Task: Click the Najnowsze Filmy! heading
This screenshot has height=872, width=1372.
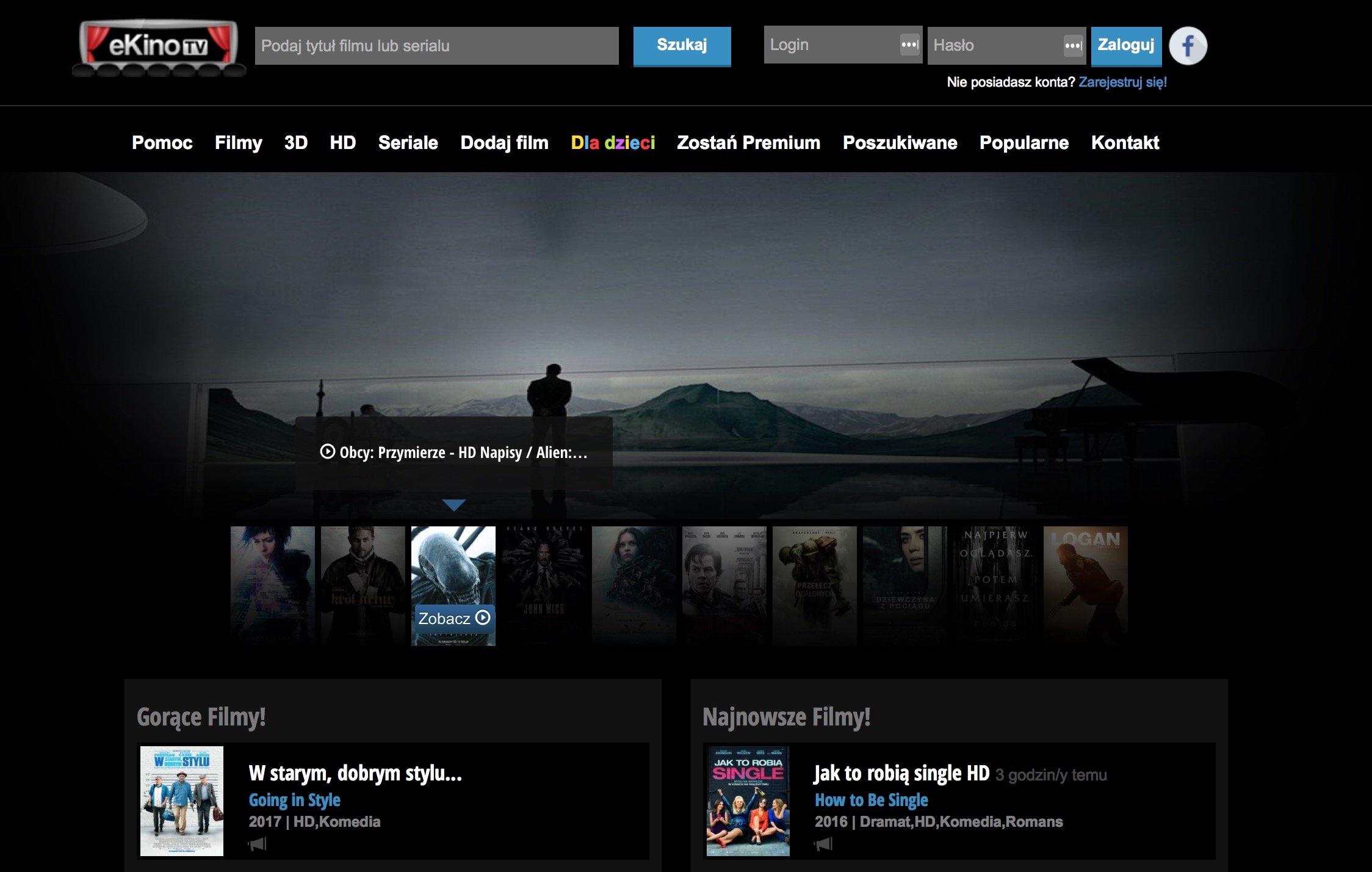Action: coord(787,717)
